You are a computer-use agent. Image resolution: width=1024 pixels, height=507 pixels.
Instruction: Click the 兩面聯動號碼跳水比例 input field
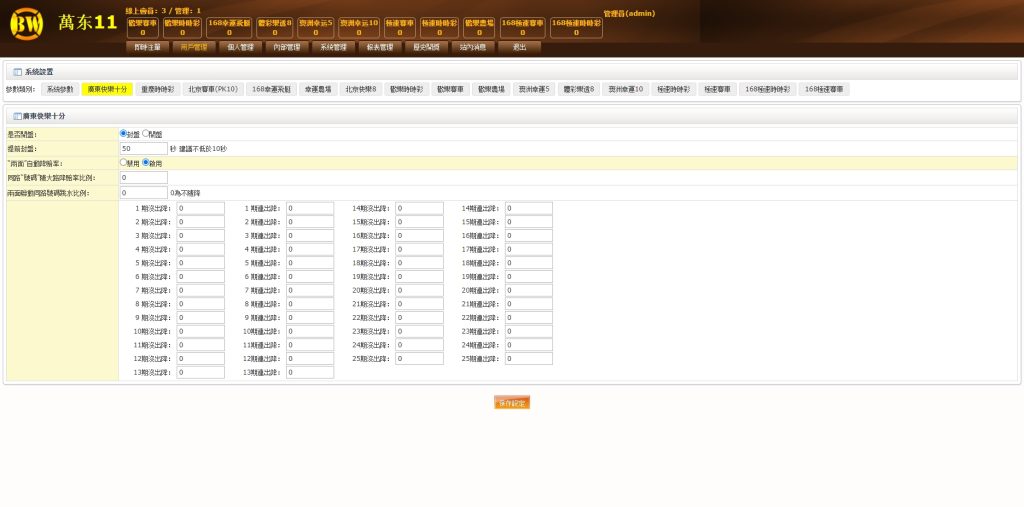pos(144,193)
